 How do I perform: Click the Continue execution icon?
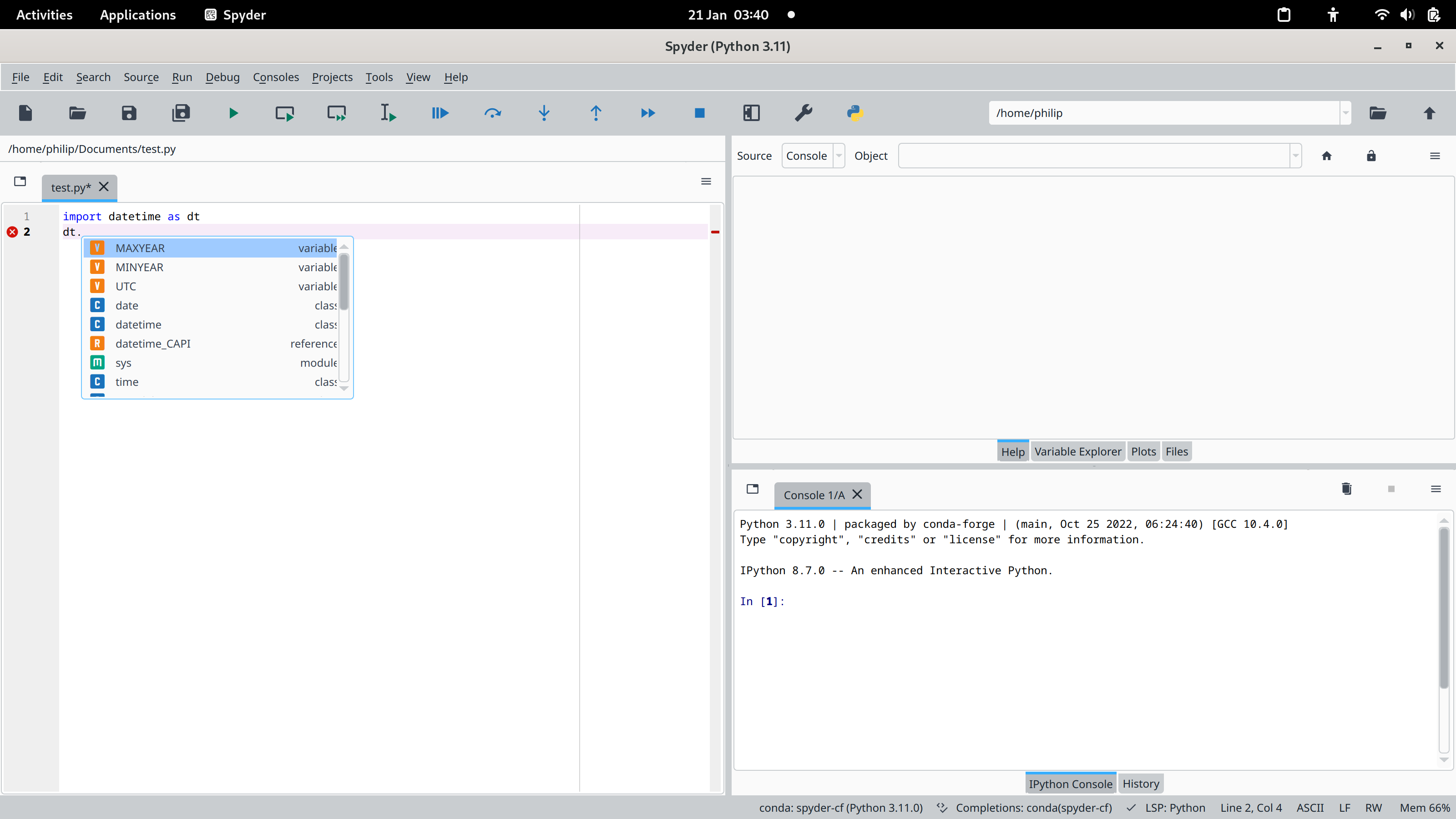[x=648, y=113]
